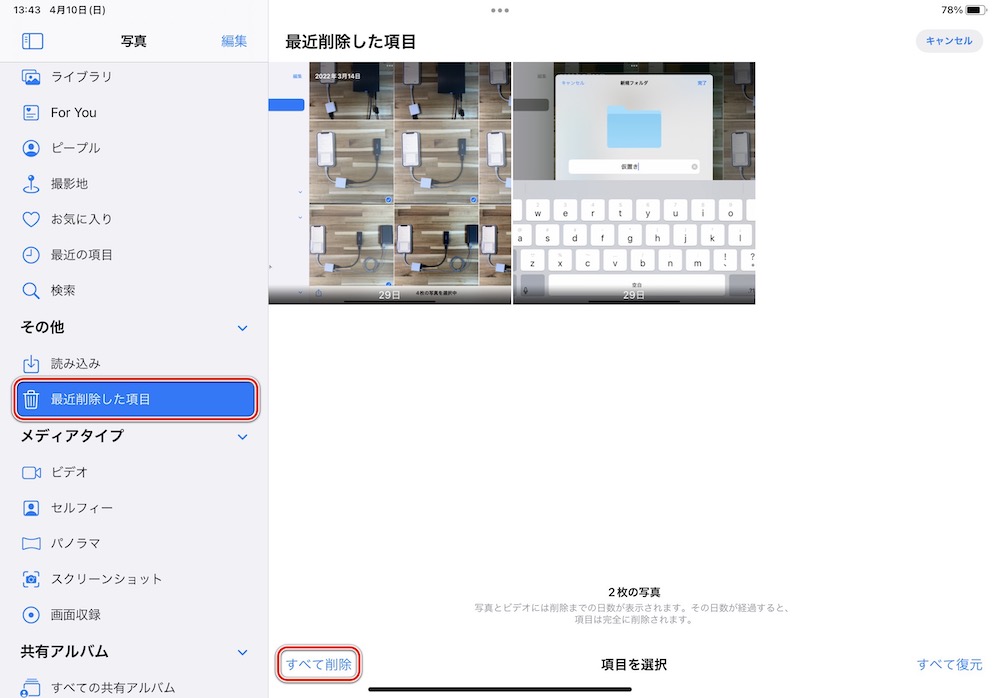Click the Search magnifier icon
The width and height of the screenshot is (1000, 698).
[x=31, y=291]
